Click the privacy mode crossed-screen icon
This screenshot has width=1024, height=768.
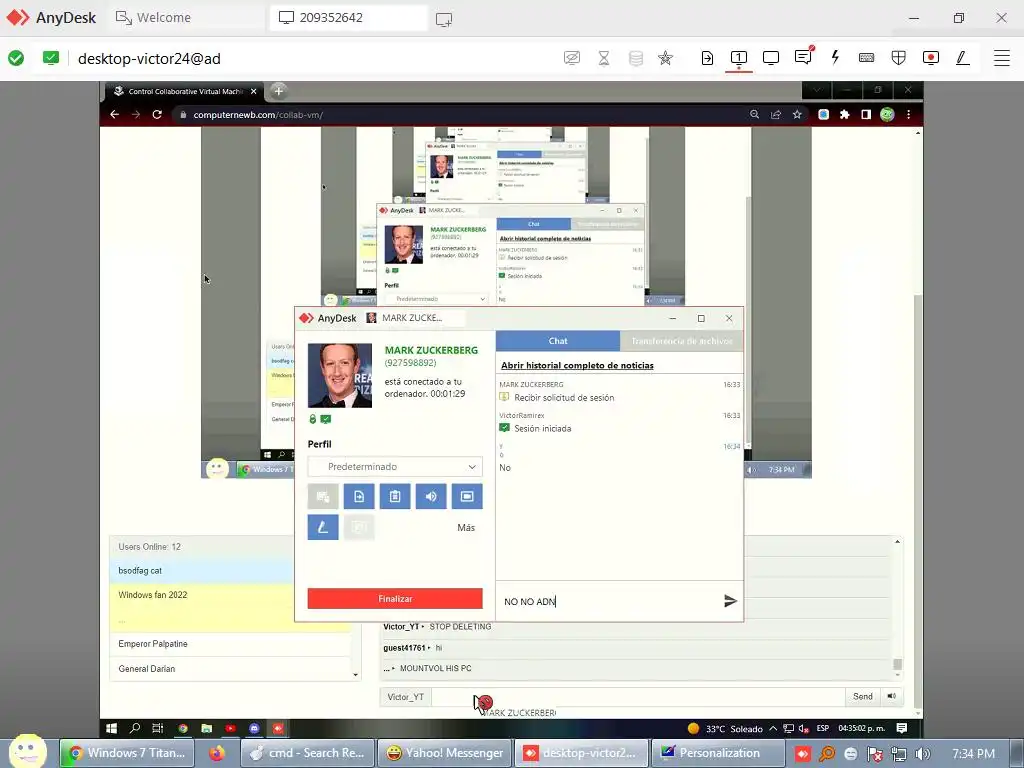click(571, 58)
